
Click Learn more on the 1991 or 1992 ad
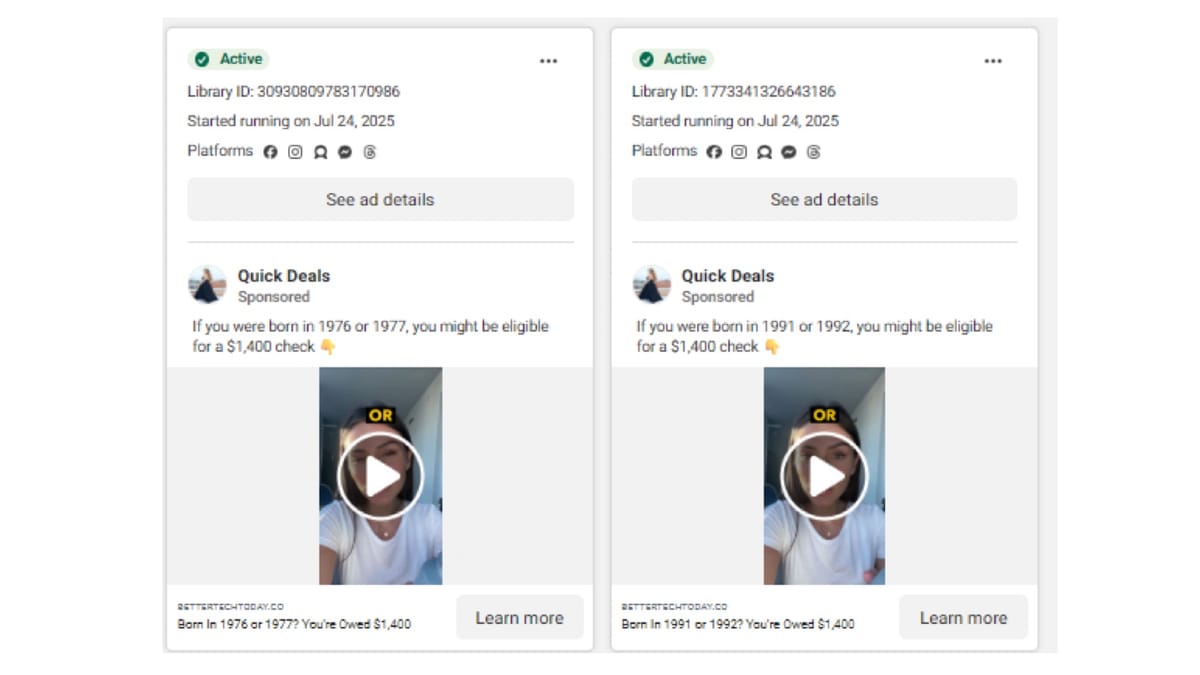point(963,617)
